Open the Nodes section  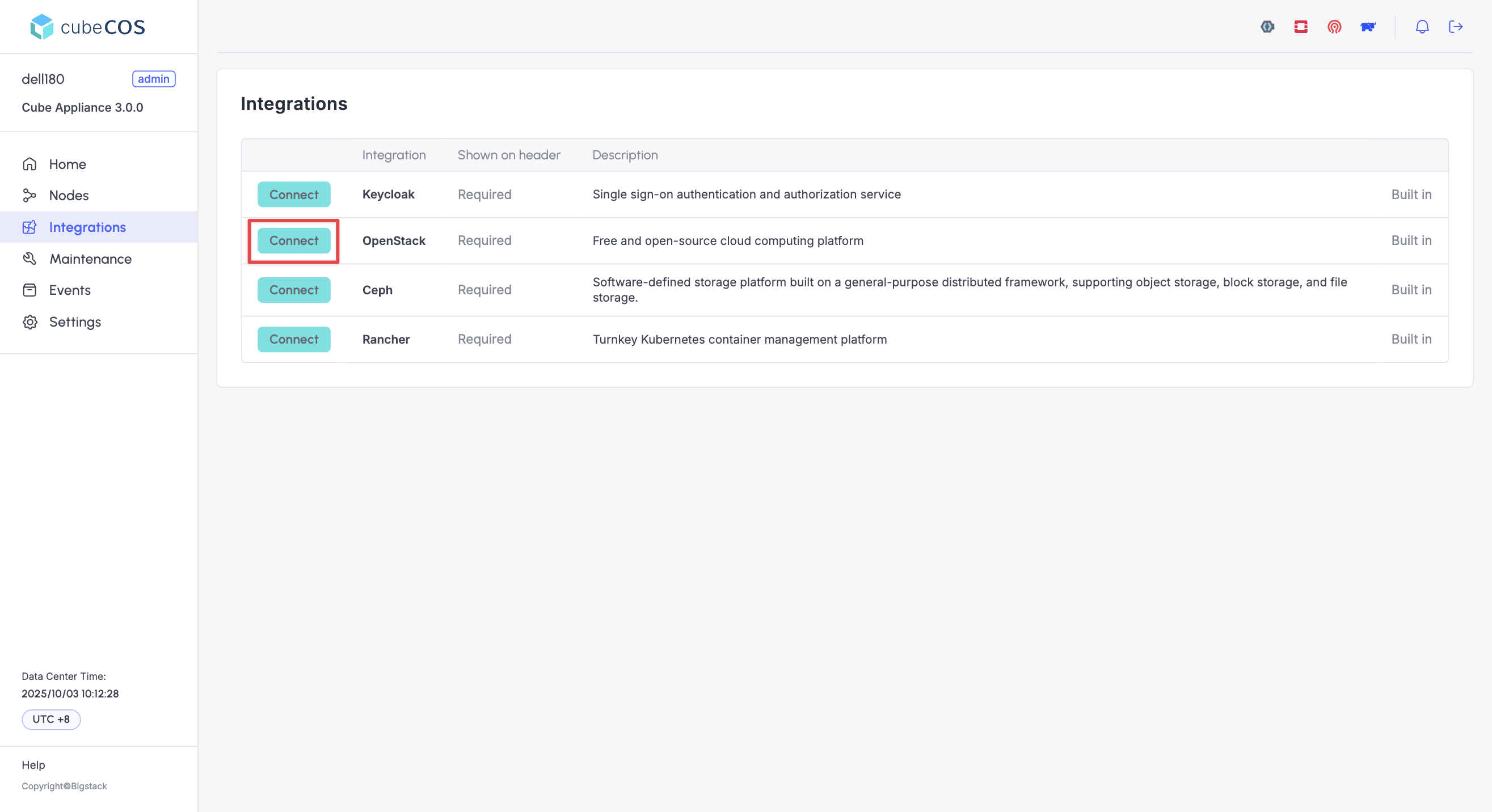pyautogui.click(x=69, y=196)
